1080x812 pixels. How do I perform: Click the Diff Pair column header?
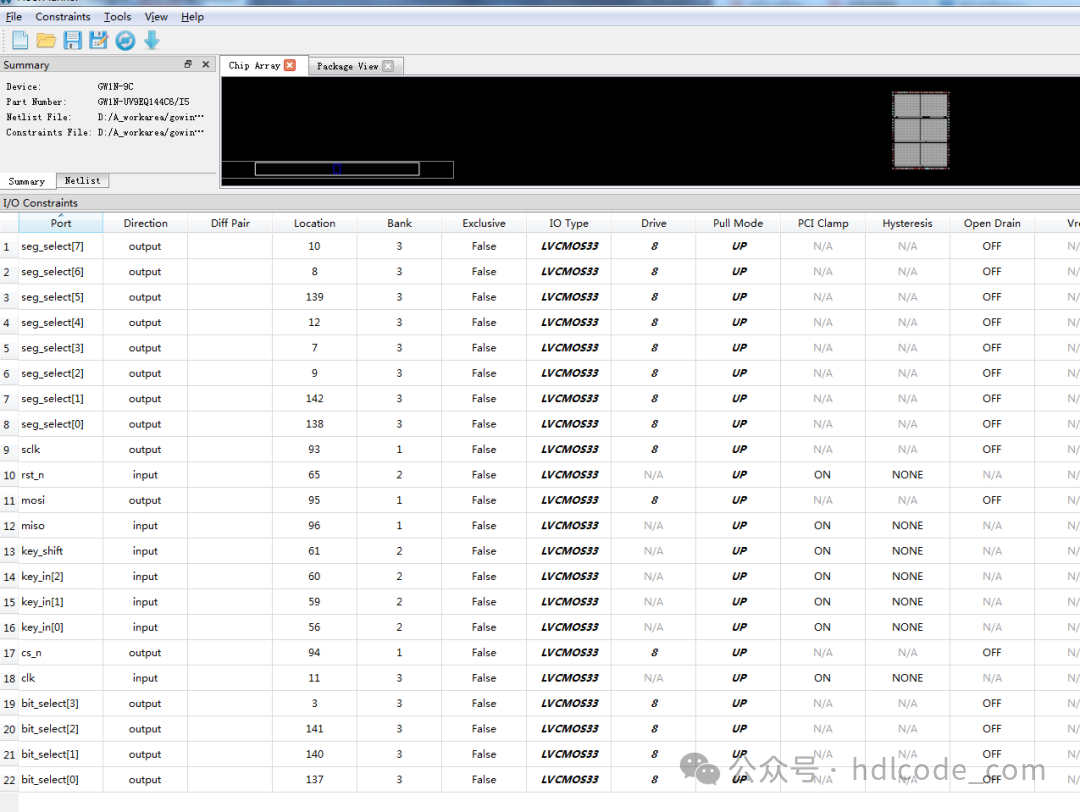click(x=230, y=223)
